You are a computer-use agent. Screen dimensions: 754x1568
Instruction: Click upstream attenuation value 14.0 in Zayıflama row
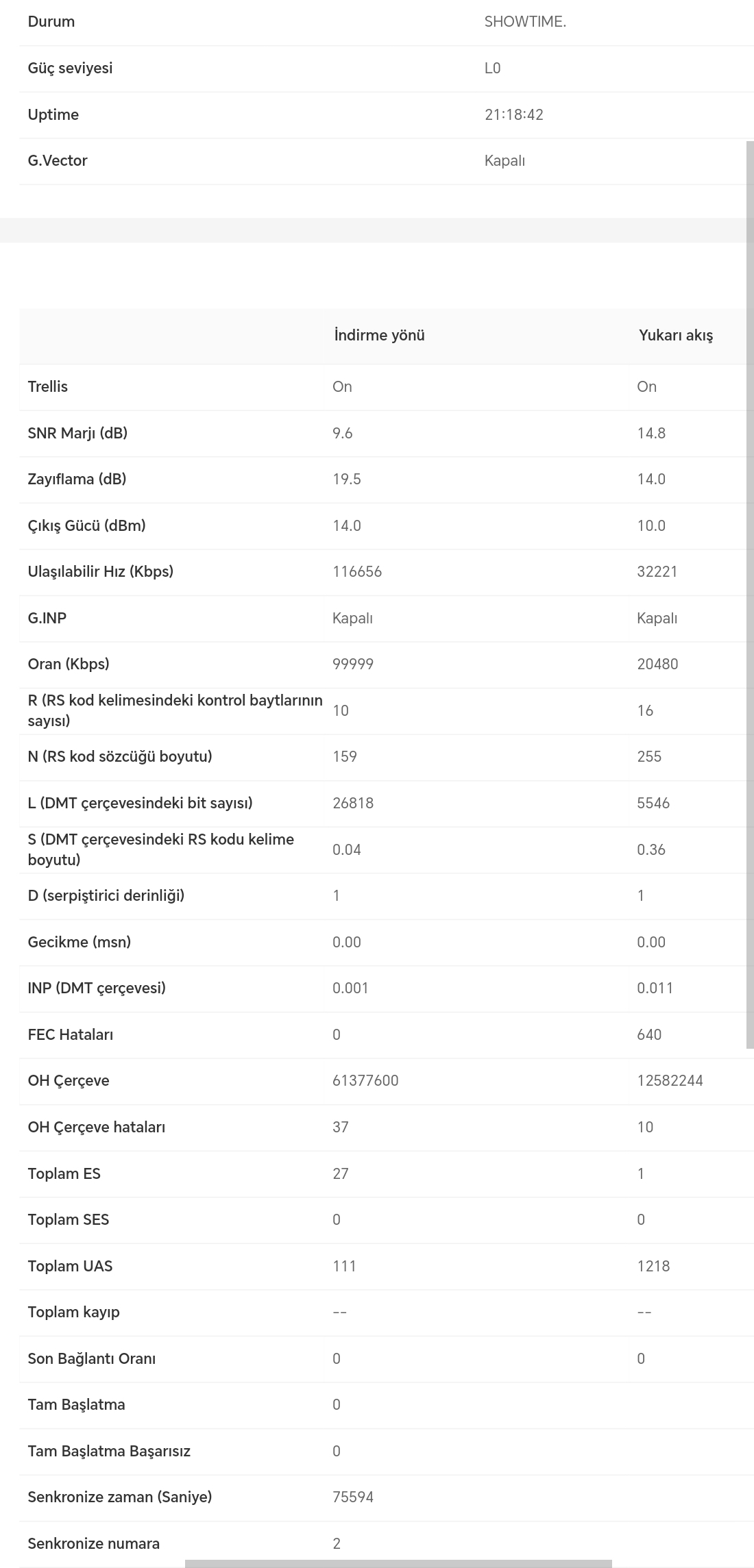pos(651,480)
